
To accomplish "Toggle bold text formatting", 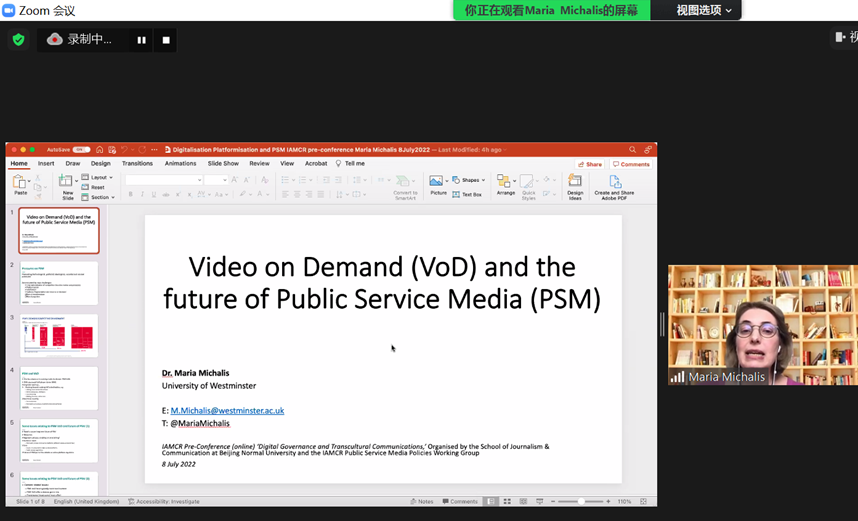I will (x=130, y=194).
